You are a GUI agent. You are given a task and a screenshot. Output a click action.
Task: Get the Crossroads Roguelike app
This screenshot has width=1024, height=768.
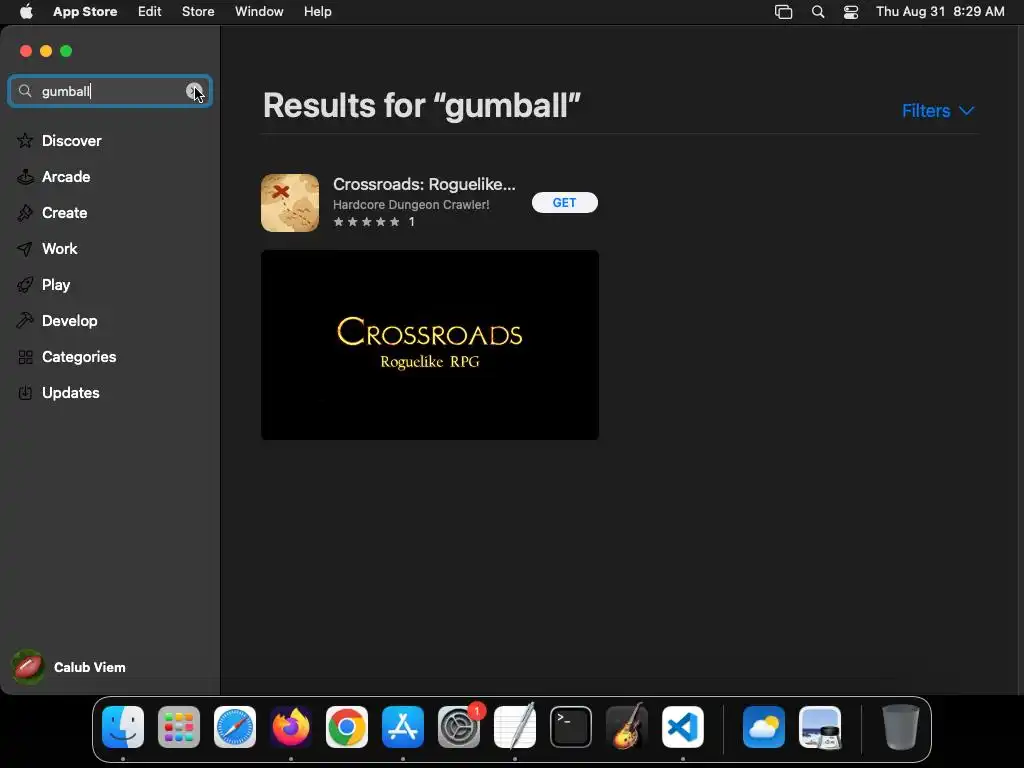pyautogui.click(x=564, y=202)
